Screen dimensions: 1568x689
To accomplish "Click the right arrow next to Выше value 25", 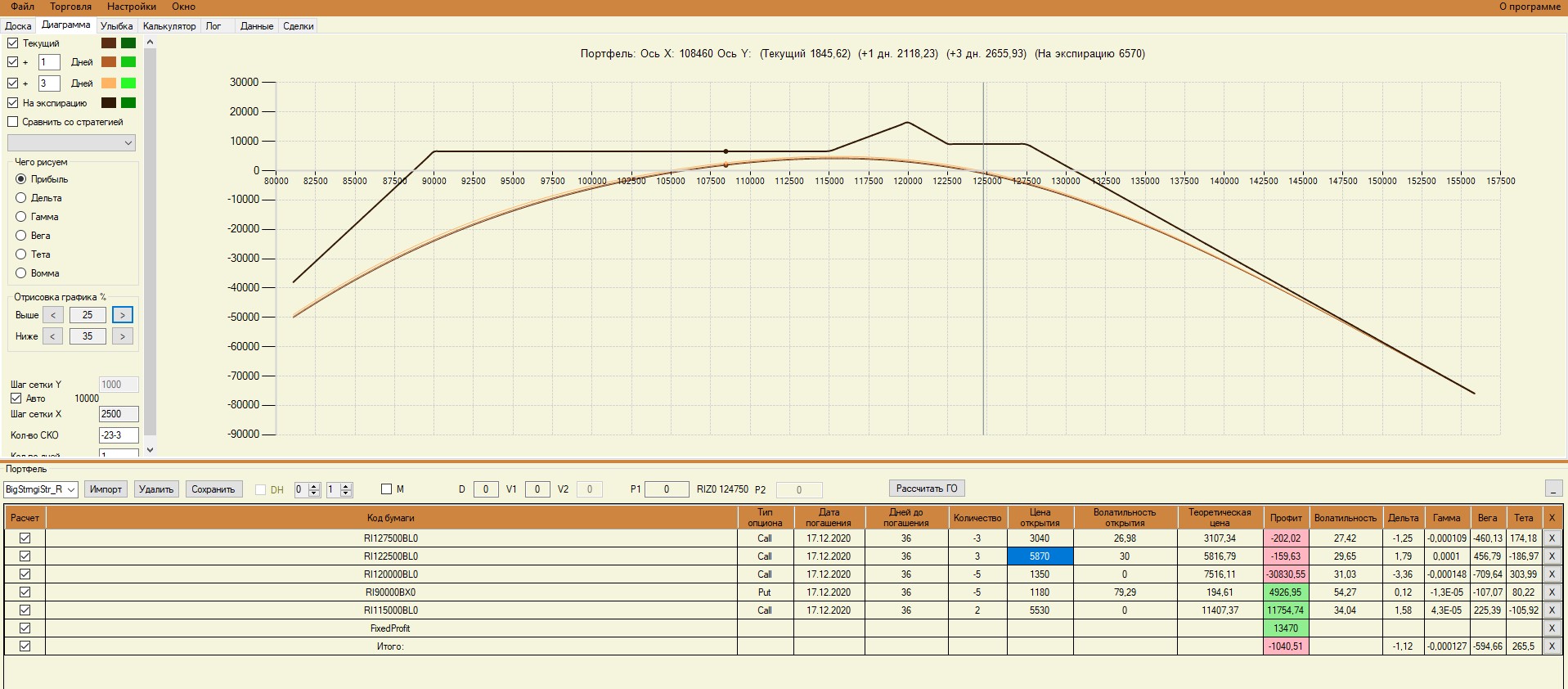I will [123, 315].
